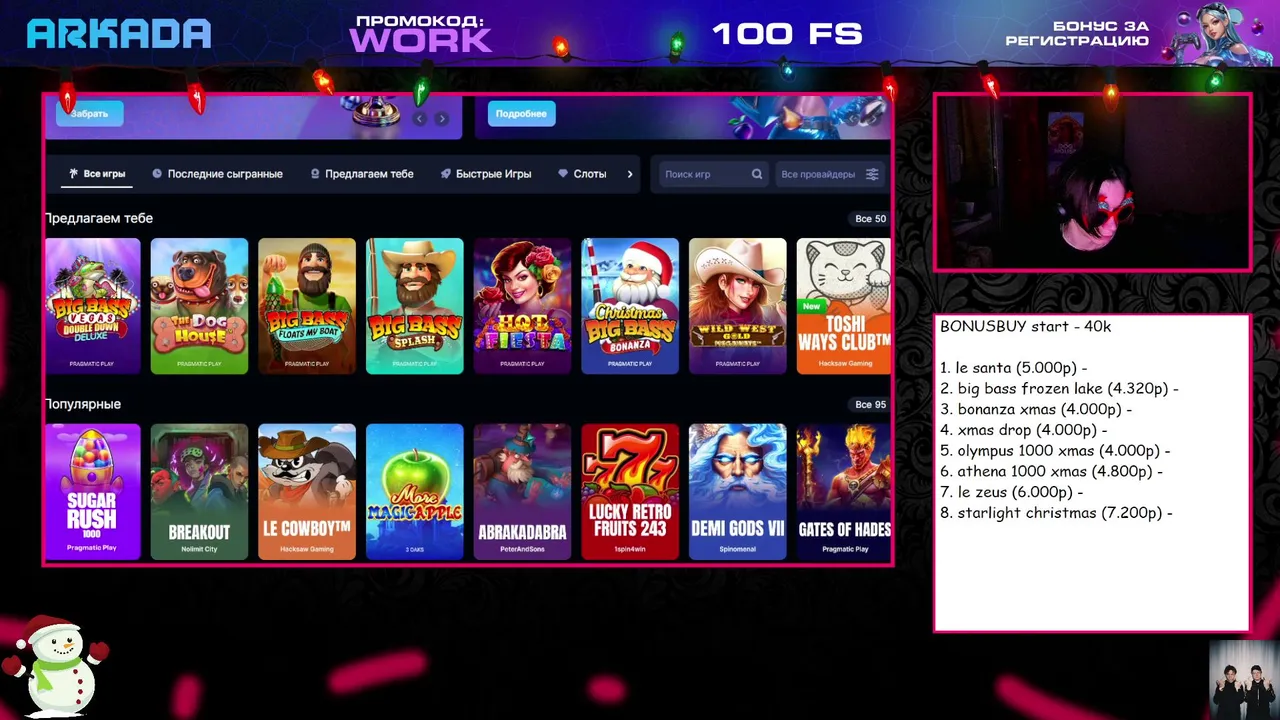
Task: Launch Breakout by Nolimit City
Action: click(199, 492)
